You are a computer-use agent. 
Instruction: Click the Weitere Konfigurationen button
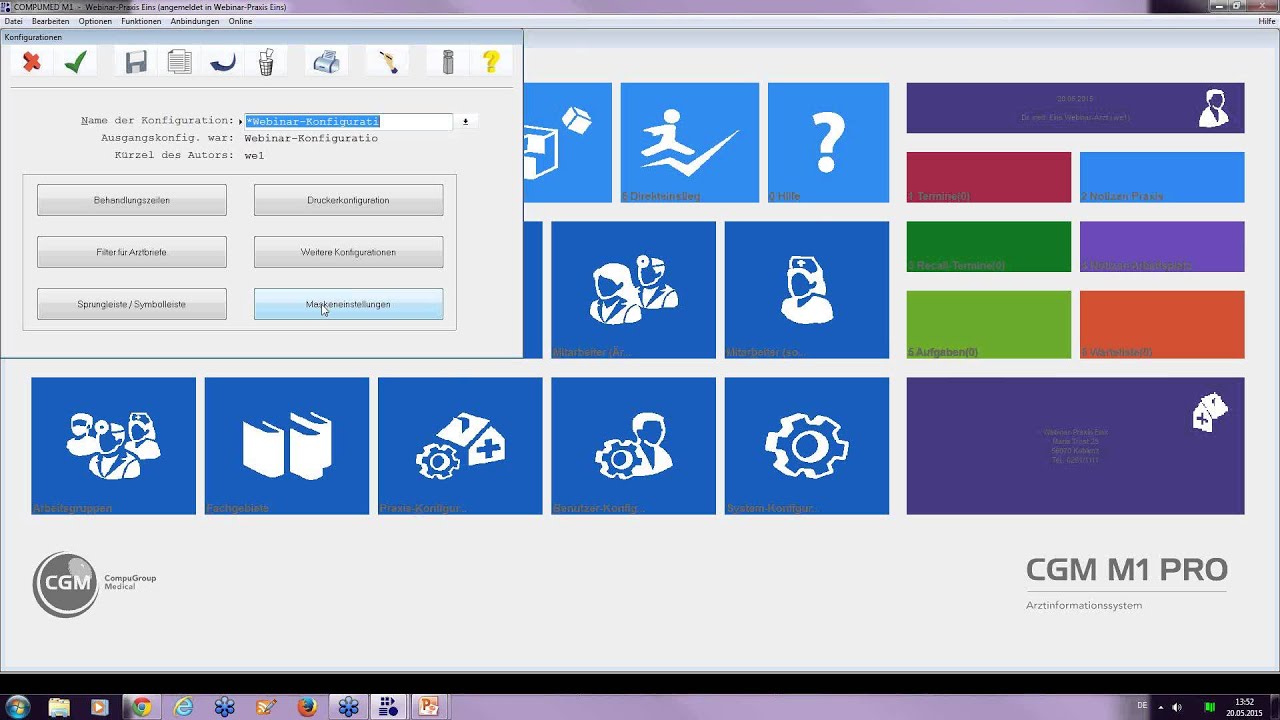pyautogui.click(x=348, y=252)
